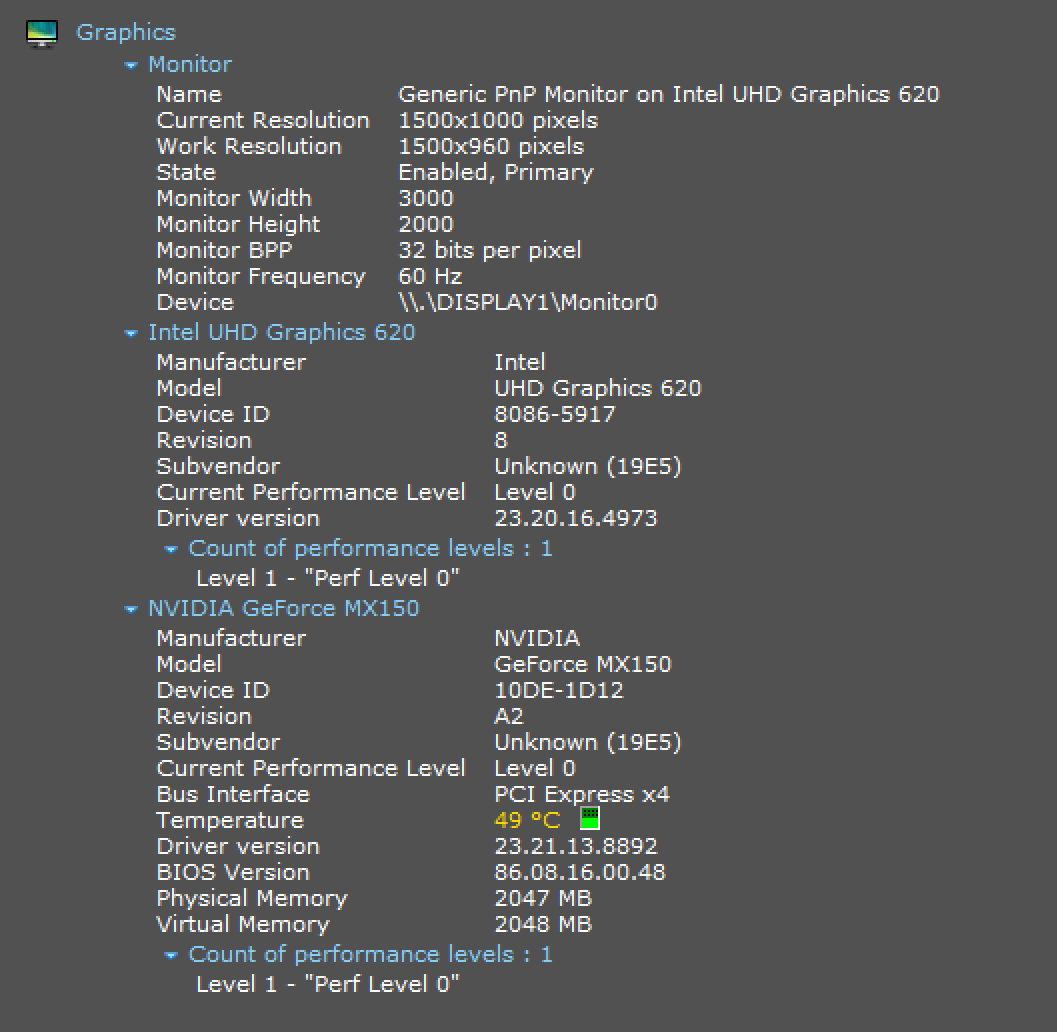
Task: Click the Monitor section title text
Action: pyautogui.click(x=189, y=64)
